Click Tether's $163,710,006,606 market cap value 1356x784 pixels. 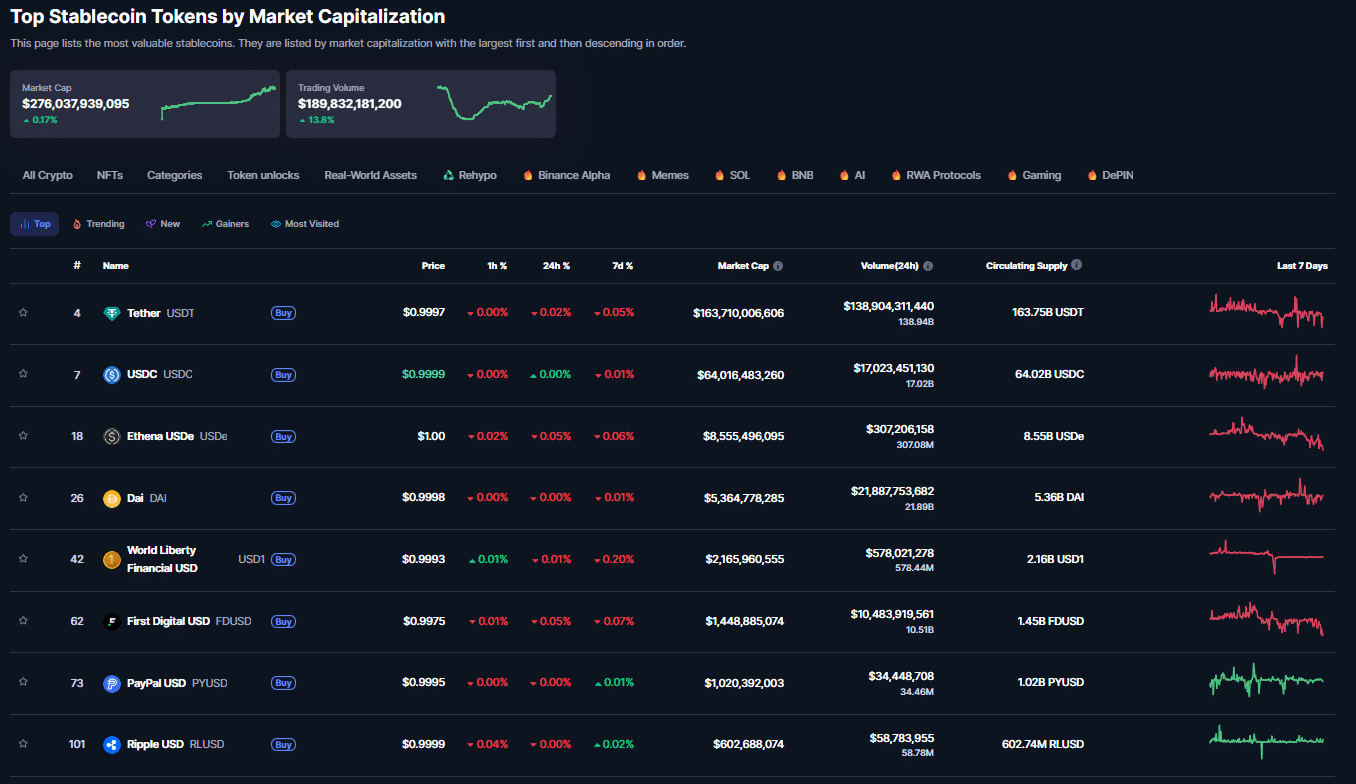739,313
